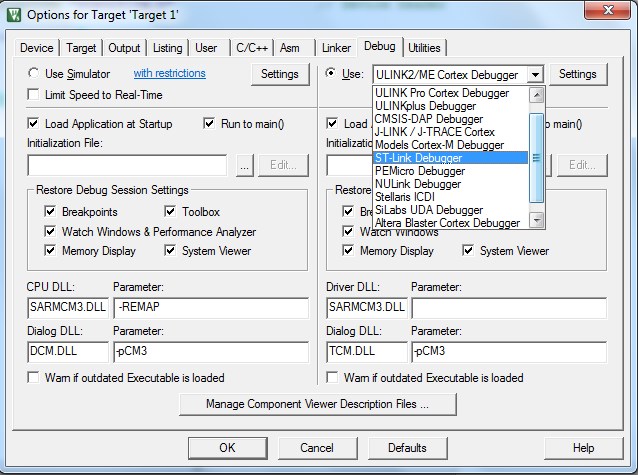The height and width of the screenshot is (475, 638).
Task: Enable debugger Warn if outdated Executable
Action: pyautogui.click(x=332, y=377)
